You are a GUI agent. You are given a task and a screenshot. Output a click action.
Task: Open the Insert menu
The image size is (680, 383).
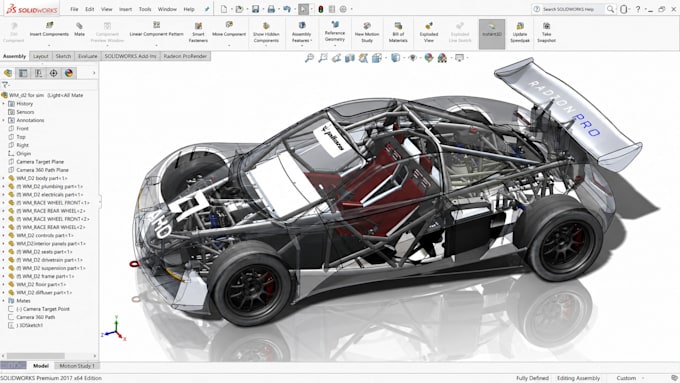point(125,9)
